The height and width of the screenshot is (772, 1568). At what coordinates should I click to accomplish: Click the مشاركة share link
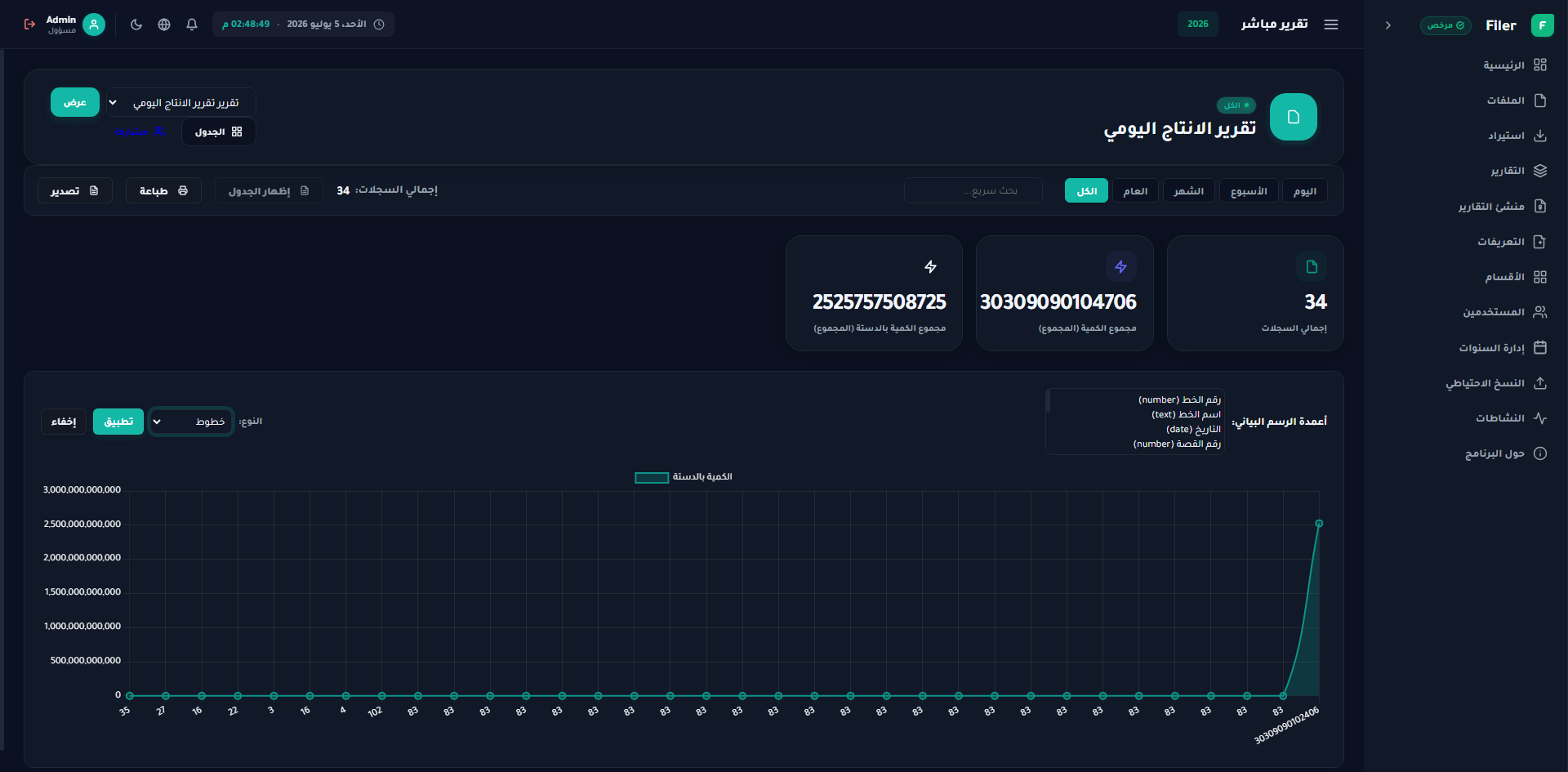[140, 132]
